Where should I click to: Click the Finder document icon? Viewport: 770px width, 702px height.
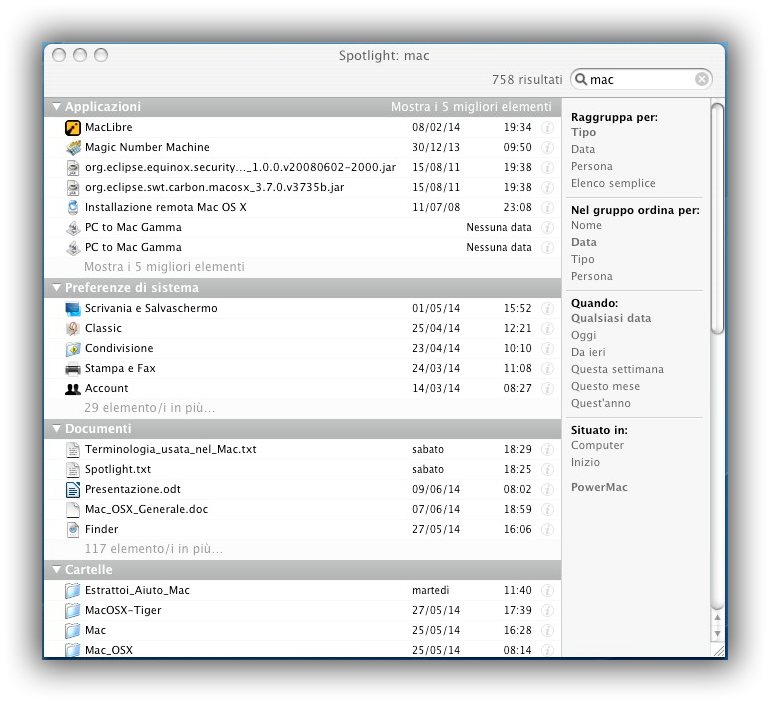(73, 530)
